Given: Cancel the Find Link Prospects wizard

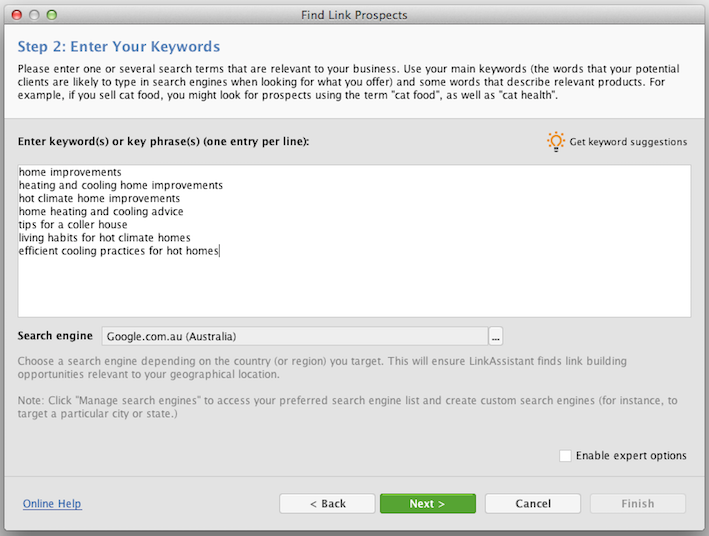Looking at the screenshot, I should tap(533, 503).
